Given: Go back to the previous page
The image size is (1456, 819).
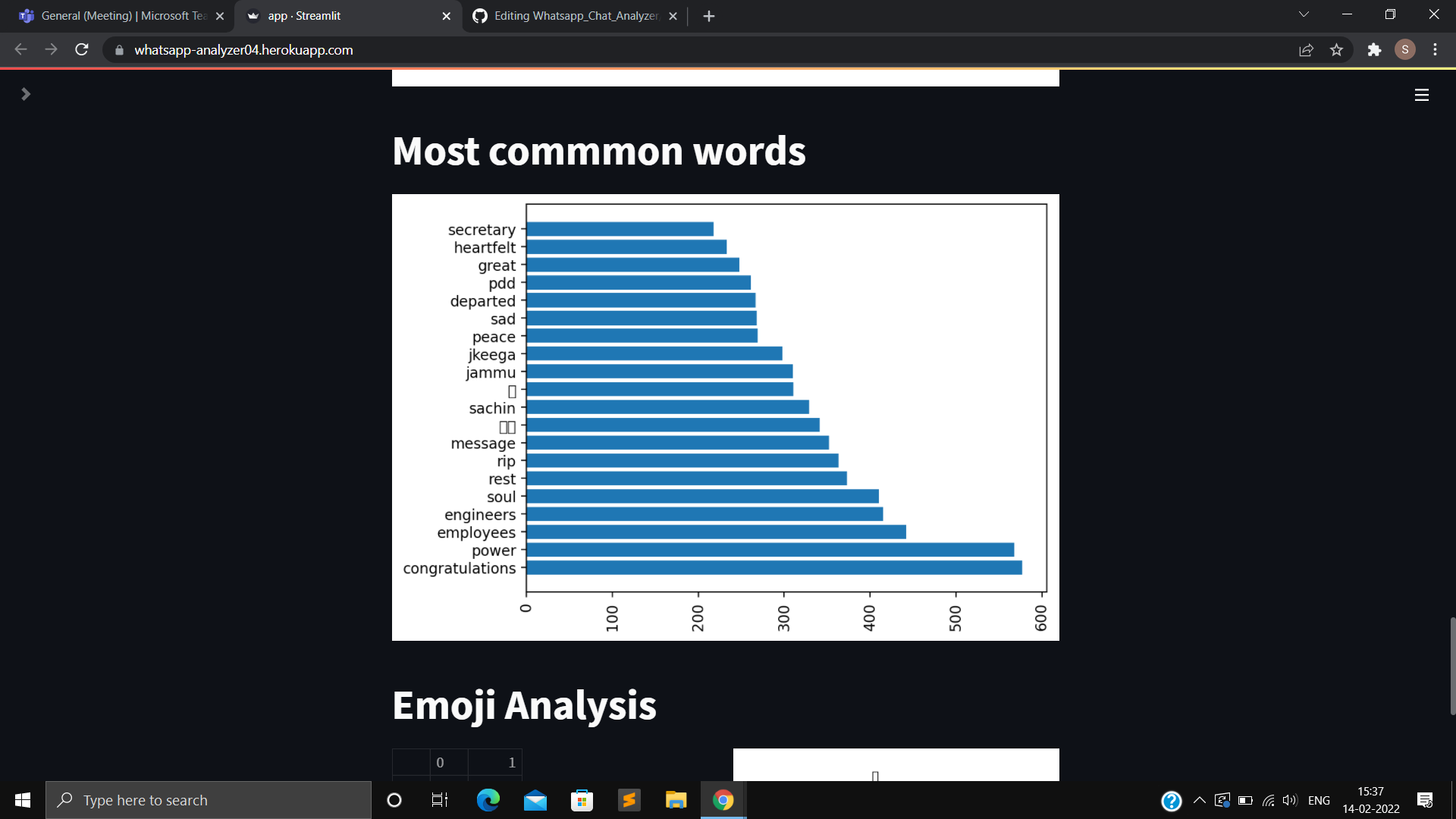Looking at the screenshot, I should point(19,49).
